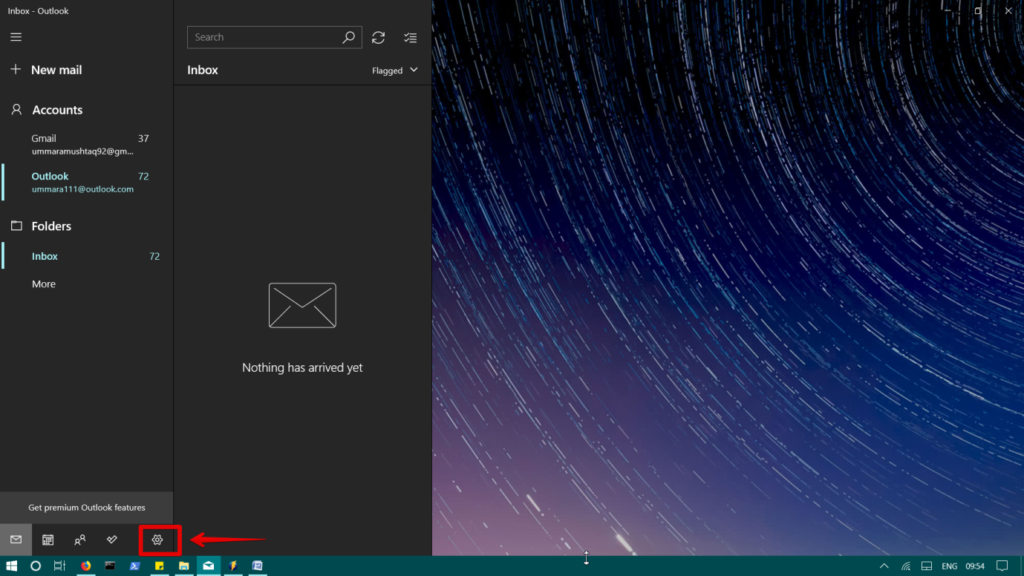Click the Gmail unread count 37
This screenshot has height=576, width=1024.
tap(143, 138)
